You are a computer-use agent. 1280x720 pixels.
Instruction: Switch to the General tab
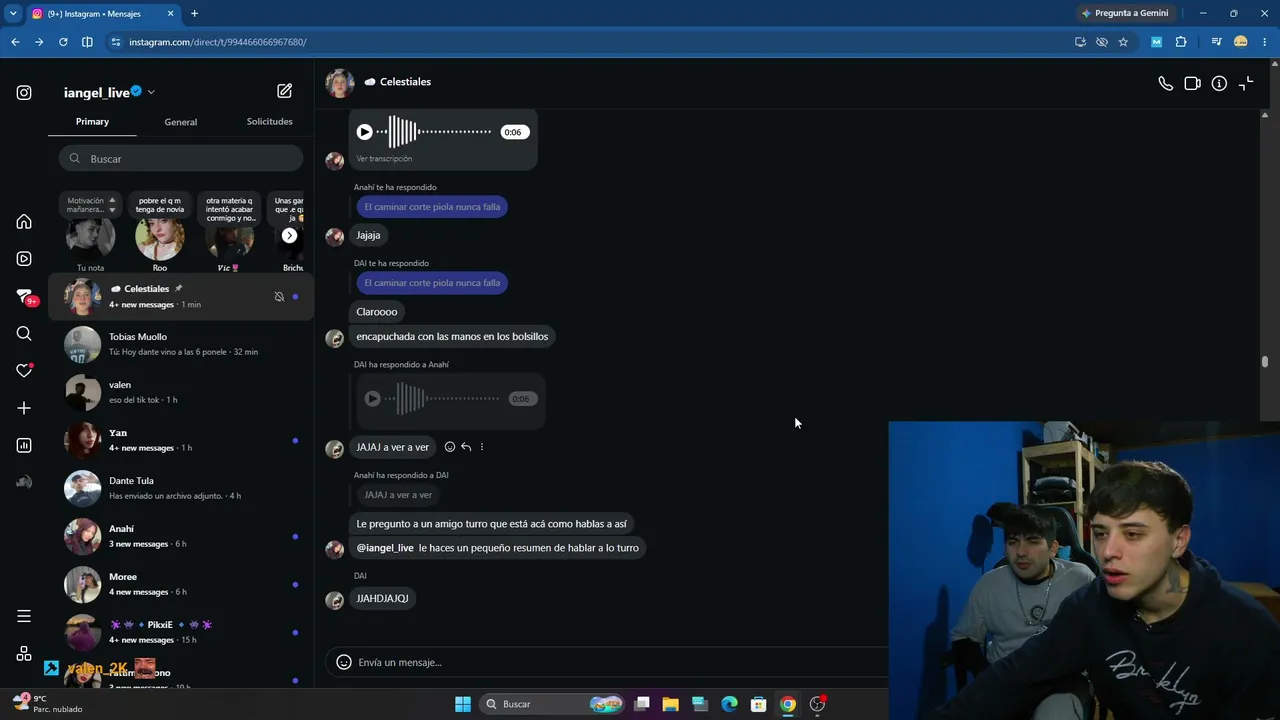[181, 122]
